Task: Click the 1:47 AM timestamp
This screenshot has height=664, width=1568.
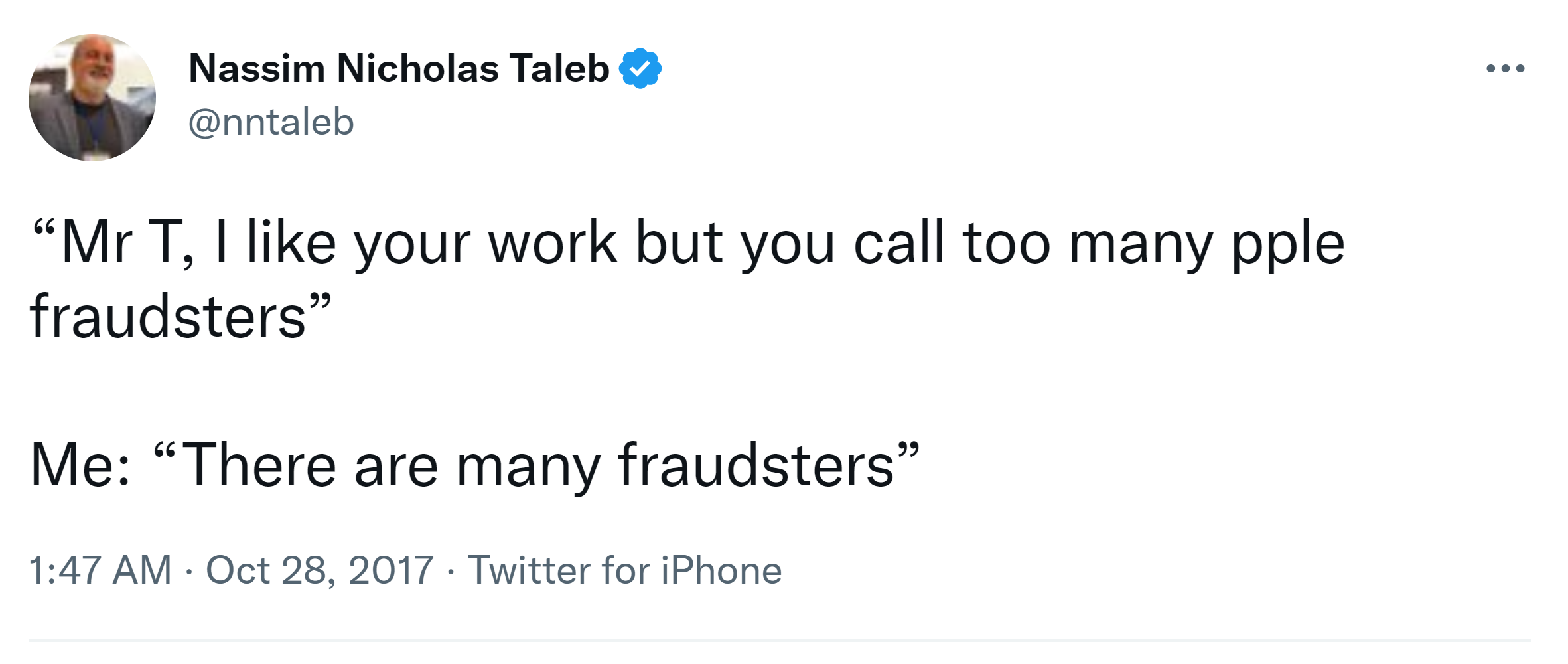Action: point(100,570)
